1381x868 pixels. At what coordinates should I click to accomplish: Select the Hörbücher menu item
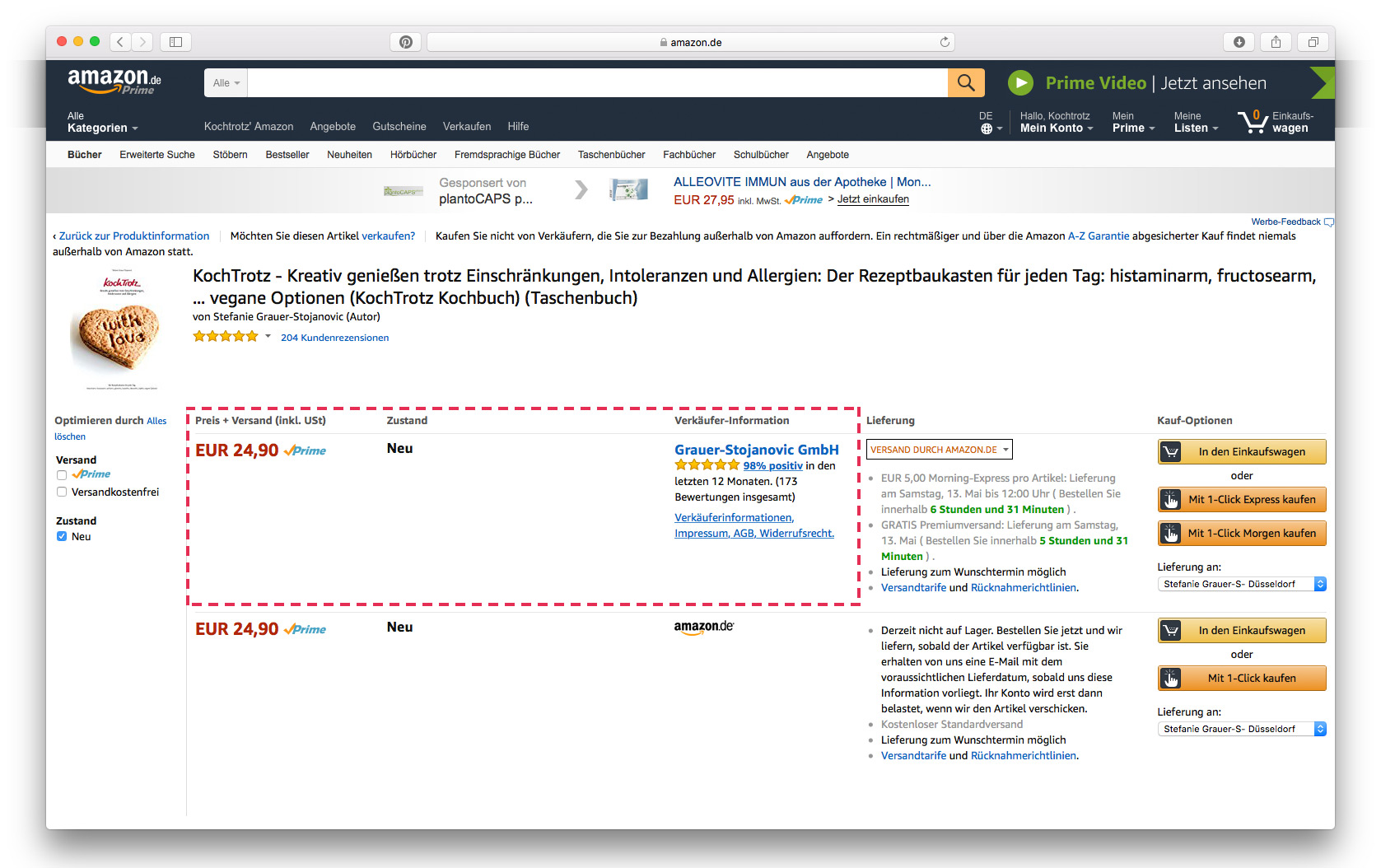pyautogui.click(x=413, y=155)
